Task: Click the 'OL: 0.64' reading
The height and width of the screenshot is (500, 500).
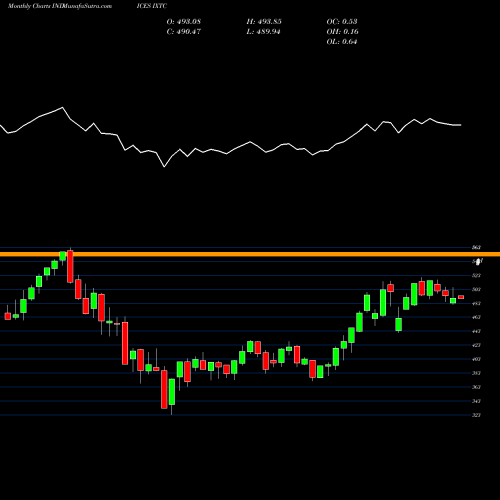Action: (342, 42)
